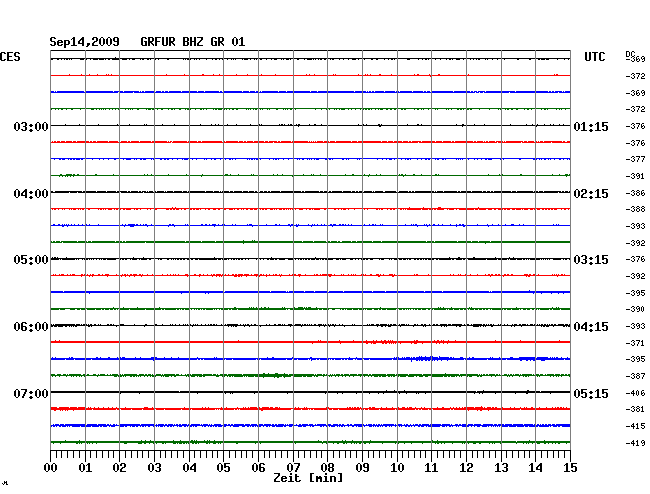Click the UTC time label "03:15"

[x=591, y=260]
